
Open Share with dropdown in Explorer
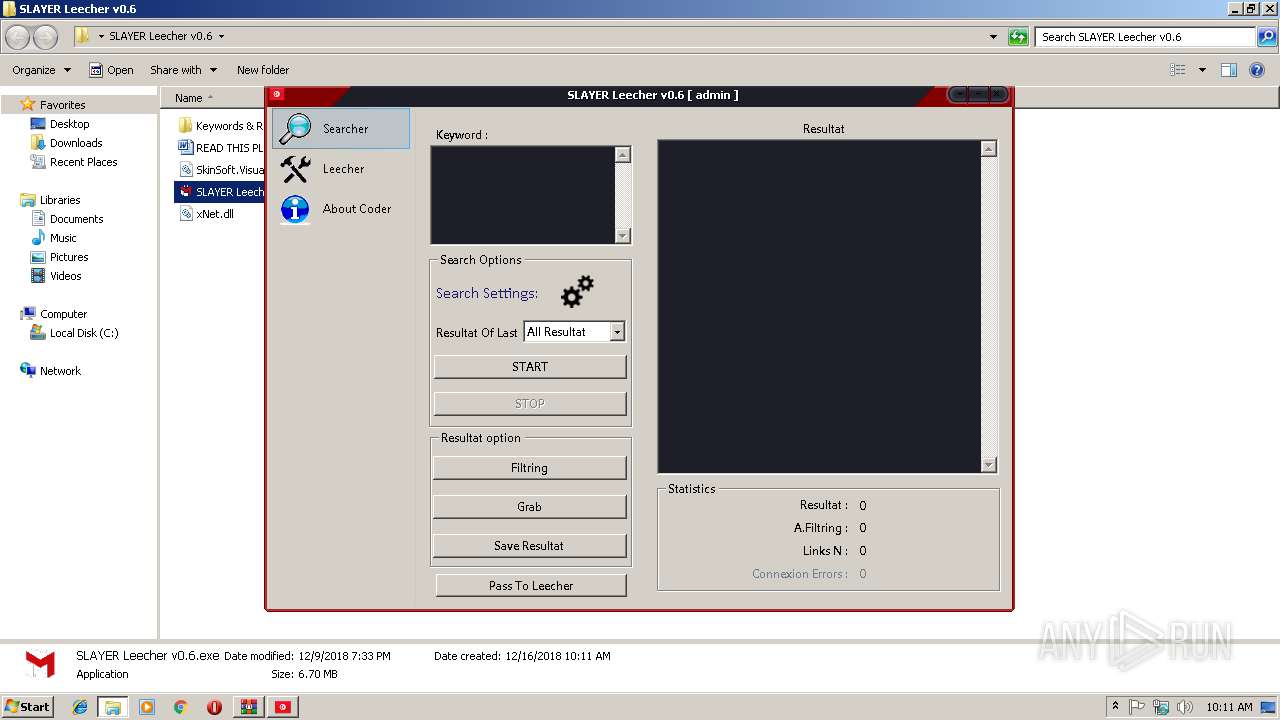pos(183,70)
